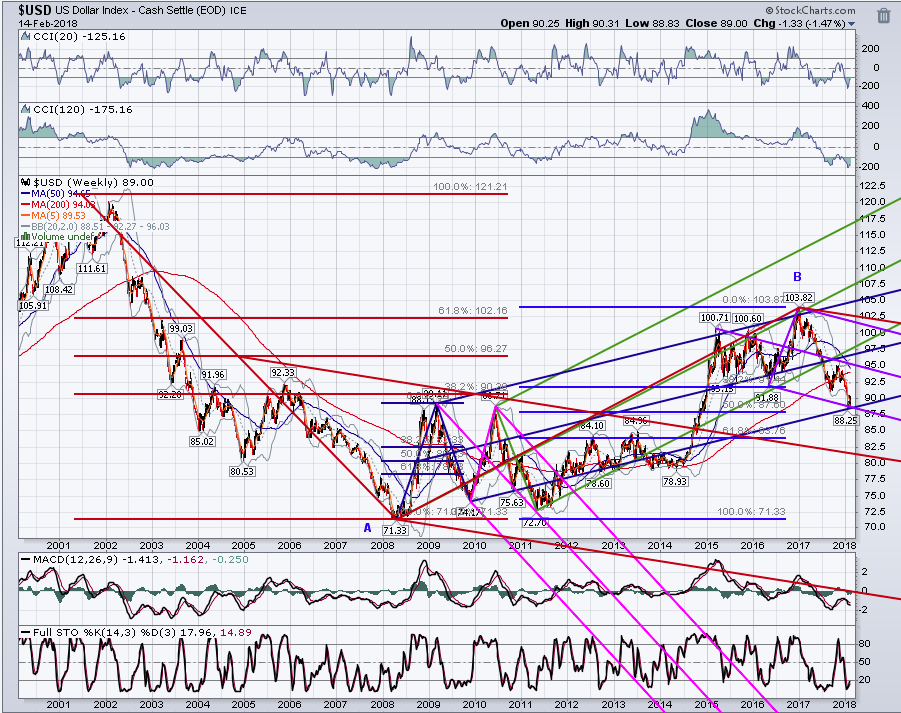Click the CCI(120) indicator area icon
The width and height of the screenshot is (901, 713).
pos(25,109)
